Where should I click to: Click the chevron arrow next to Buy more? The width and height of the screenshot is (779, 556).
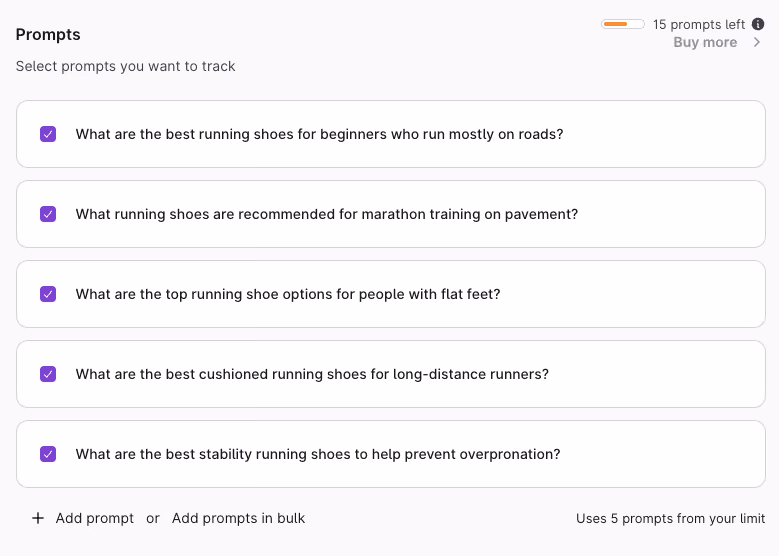(757, 42)
